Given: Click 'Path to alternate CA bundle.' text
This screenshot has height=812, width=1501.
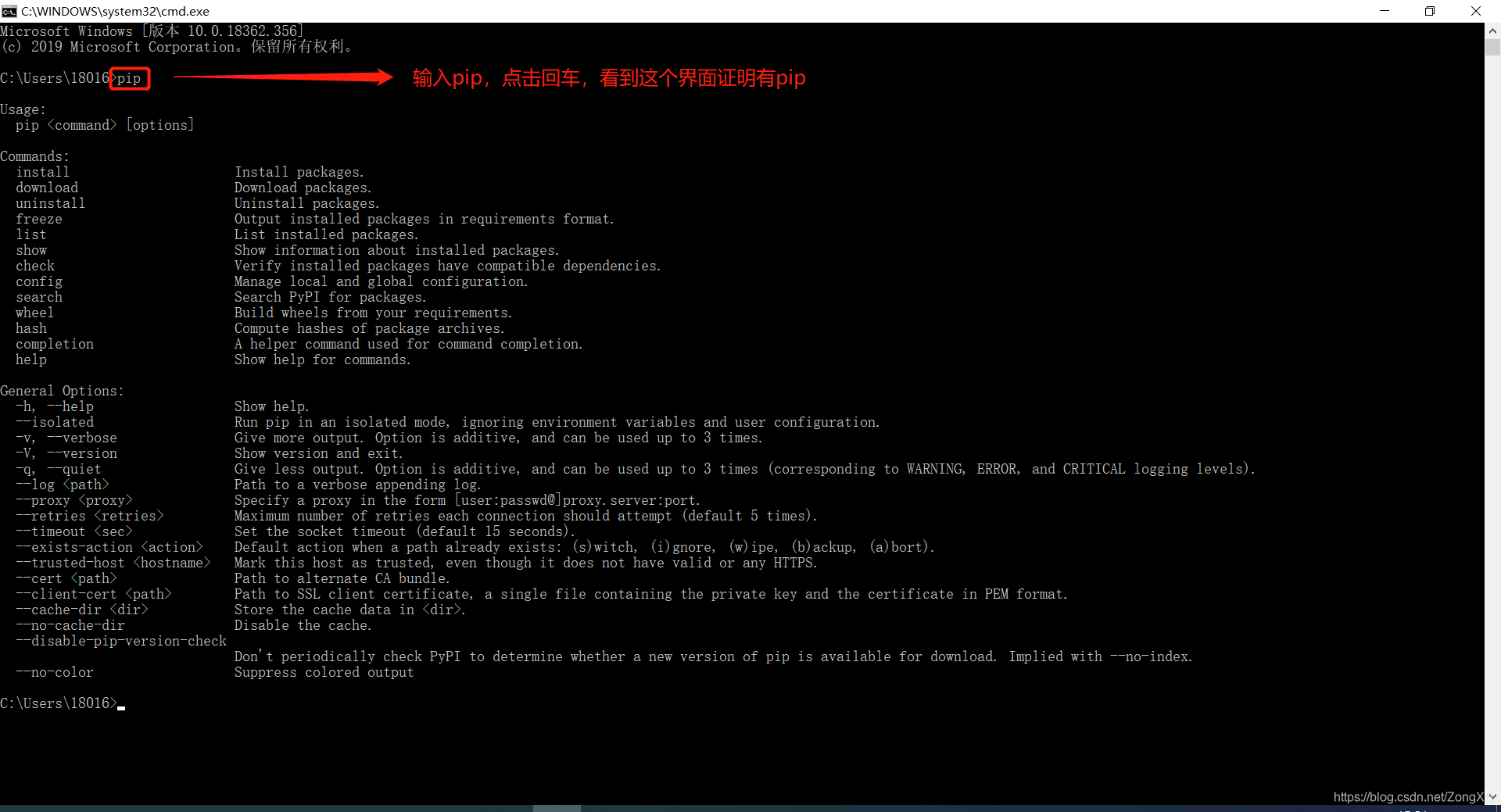Looking at the screenshot, I should pos(342,578).
